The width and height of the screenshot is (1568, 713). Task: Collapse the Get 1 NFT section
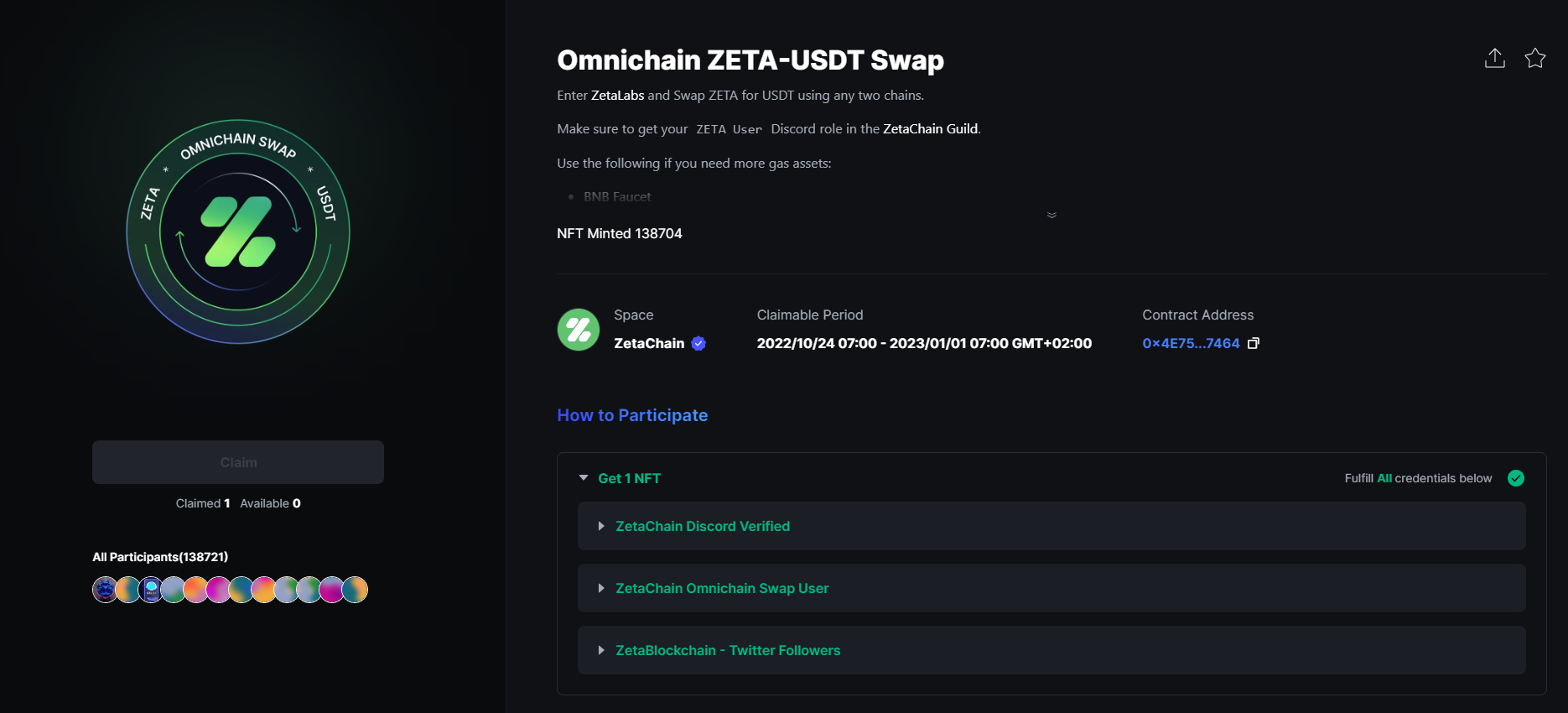pyautogui.click(x=584, y=478)
